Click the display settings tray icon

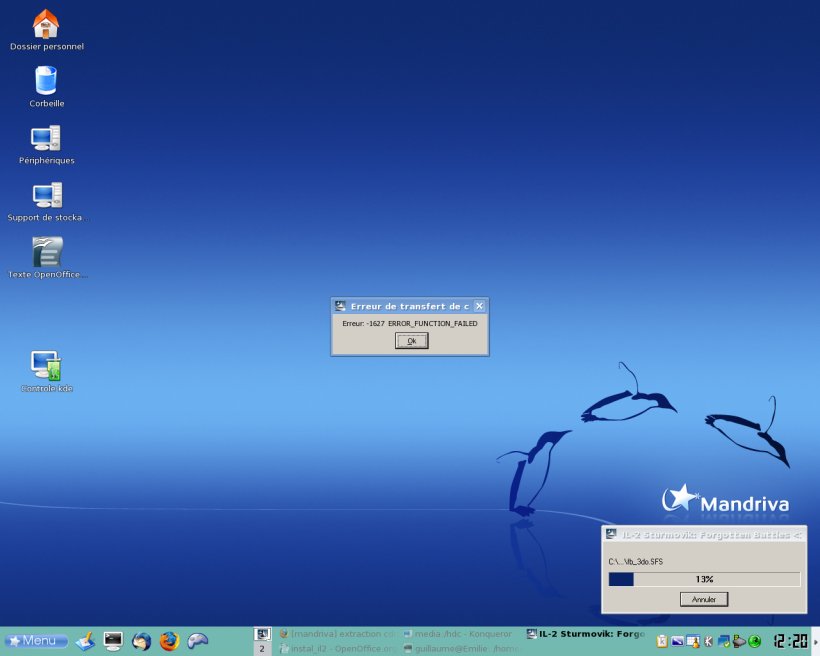(677, 641)
